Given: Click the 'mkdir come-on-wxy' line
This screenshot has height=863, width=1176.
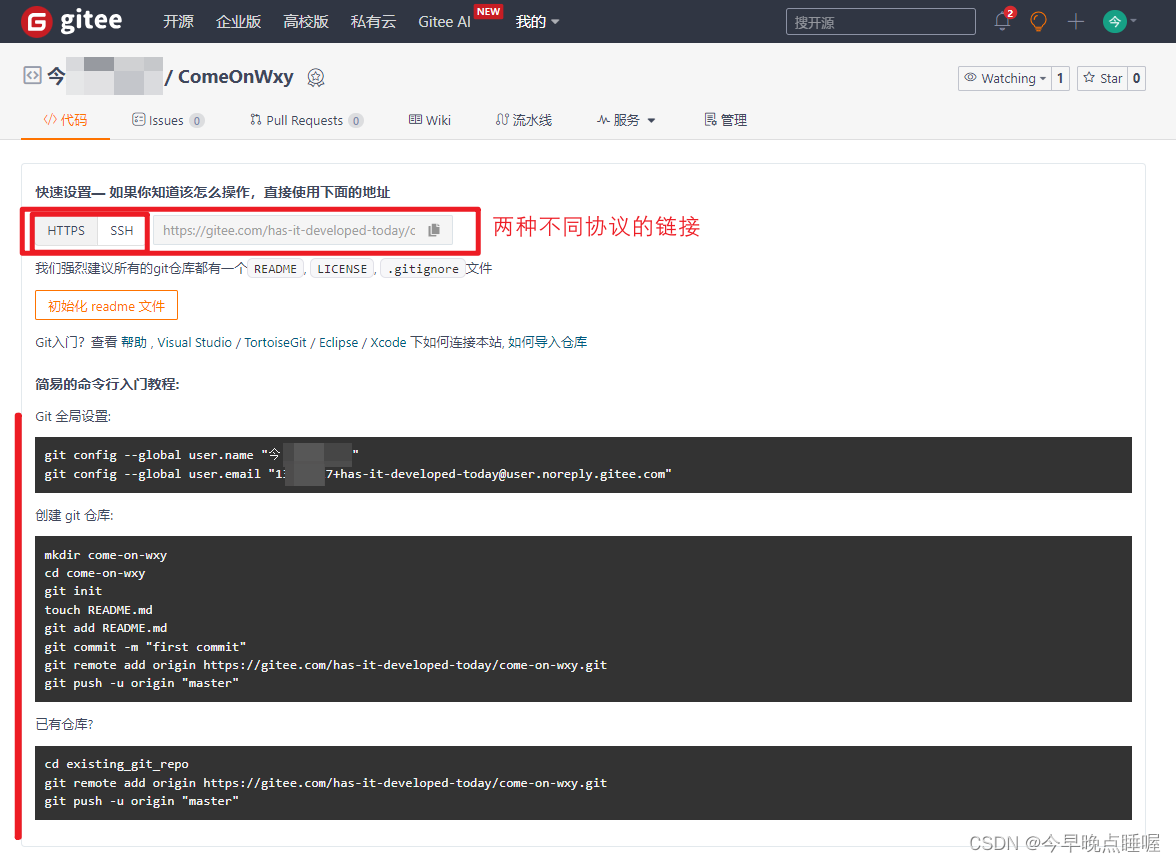Looking at the screenshot, I should pos(105,555).
